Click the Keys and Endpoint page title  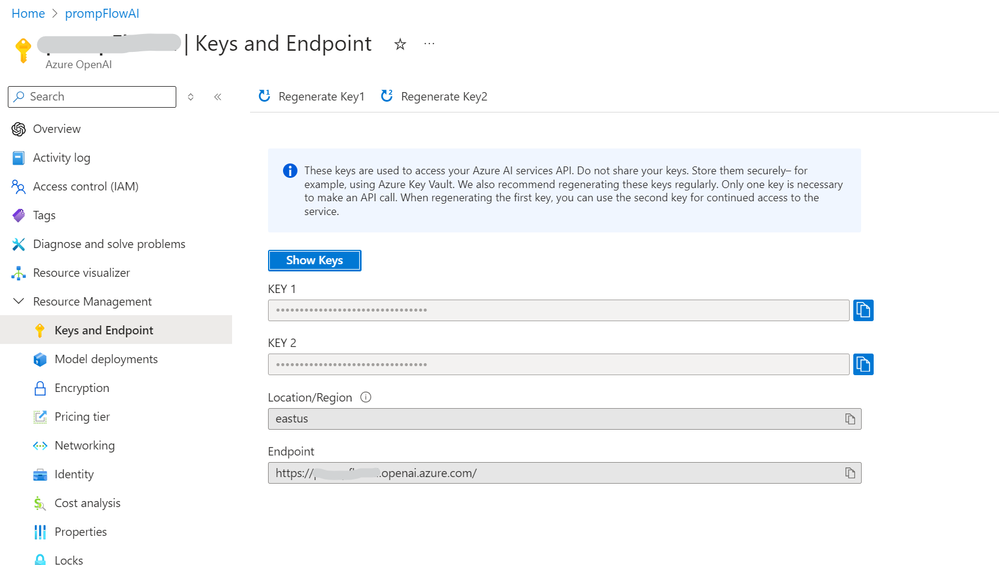pyautogui.click(x=283, y=43)
